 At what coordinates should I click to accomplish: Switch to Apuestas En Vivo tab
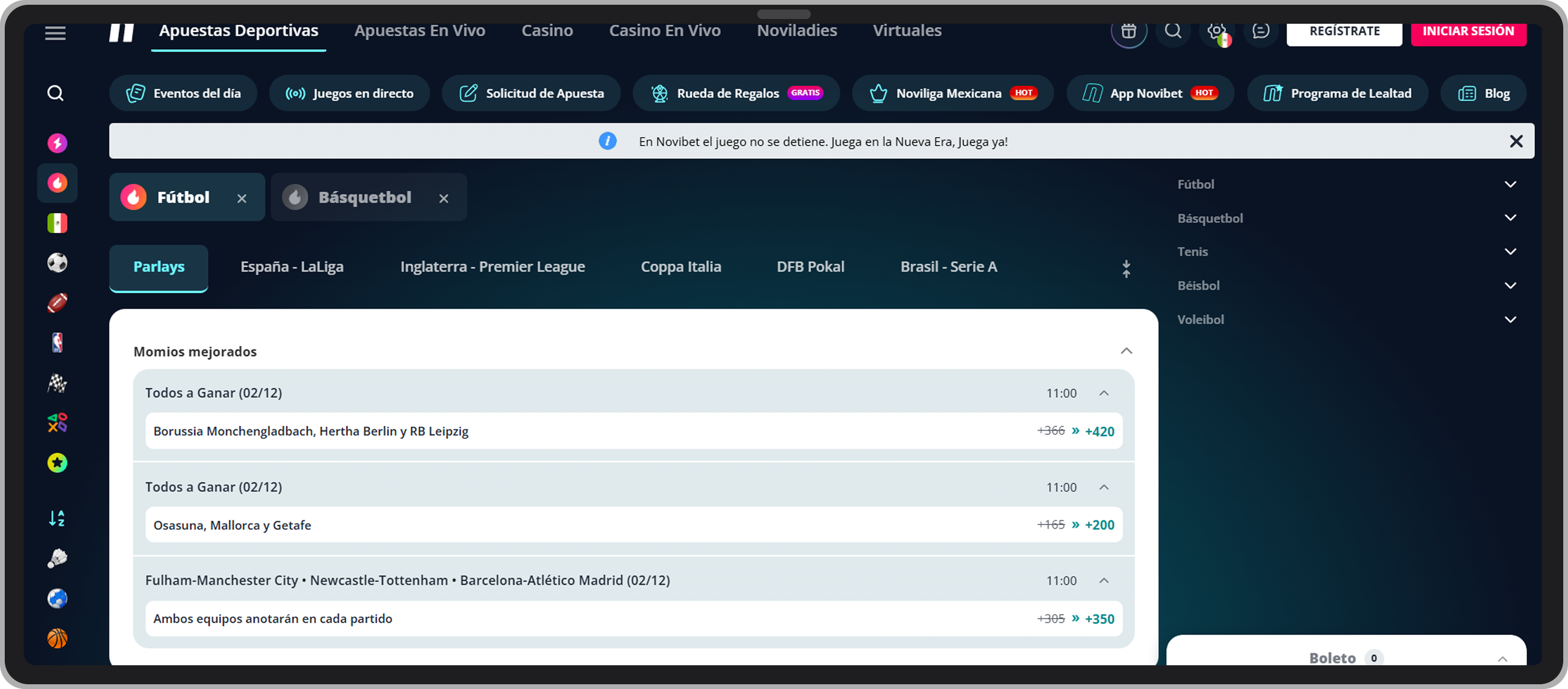coord(419,30)
